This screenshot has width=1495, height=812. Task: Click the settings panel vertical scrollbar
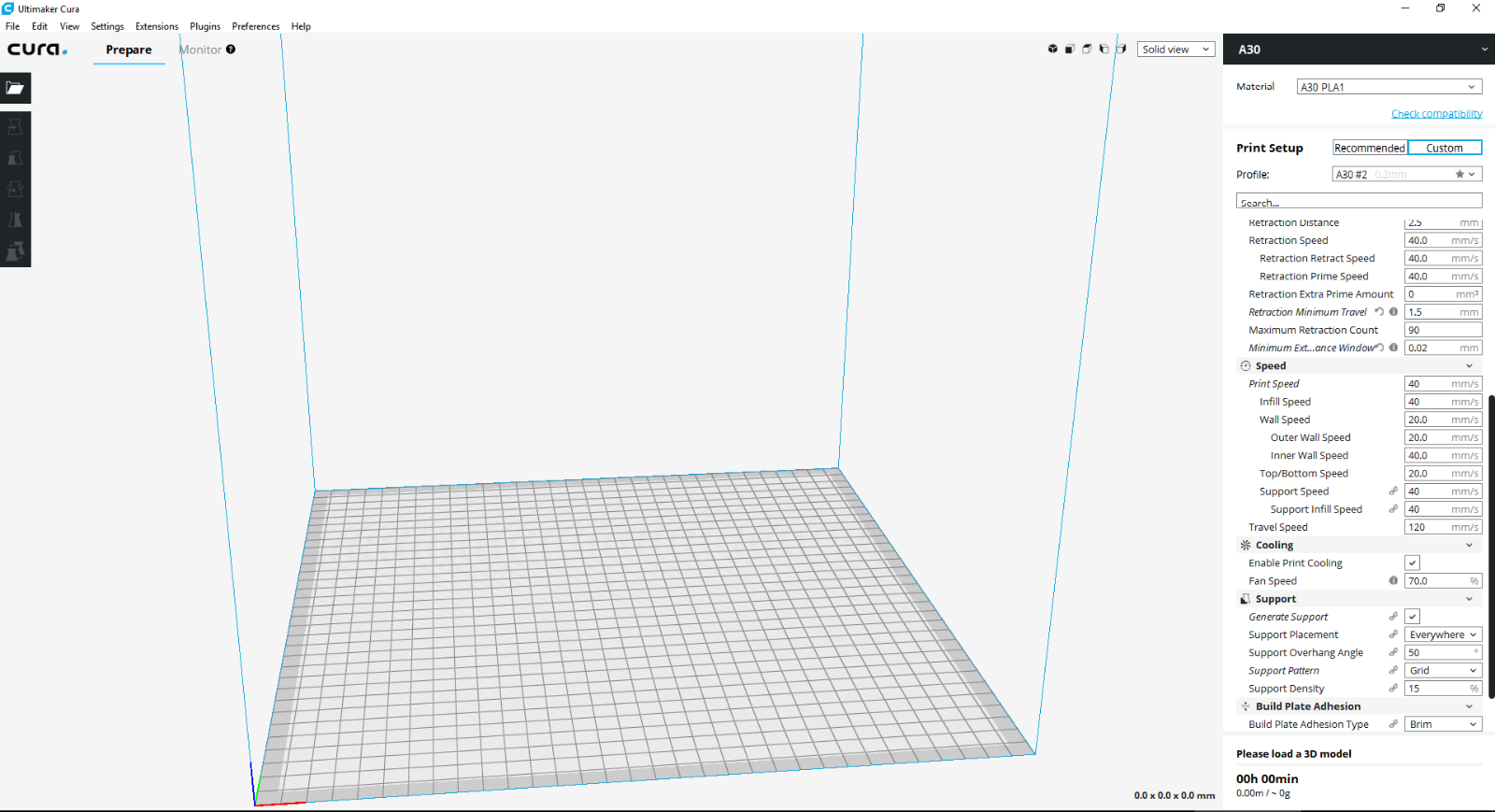[1491, 547]
